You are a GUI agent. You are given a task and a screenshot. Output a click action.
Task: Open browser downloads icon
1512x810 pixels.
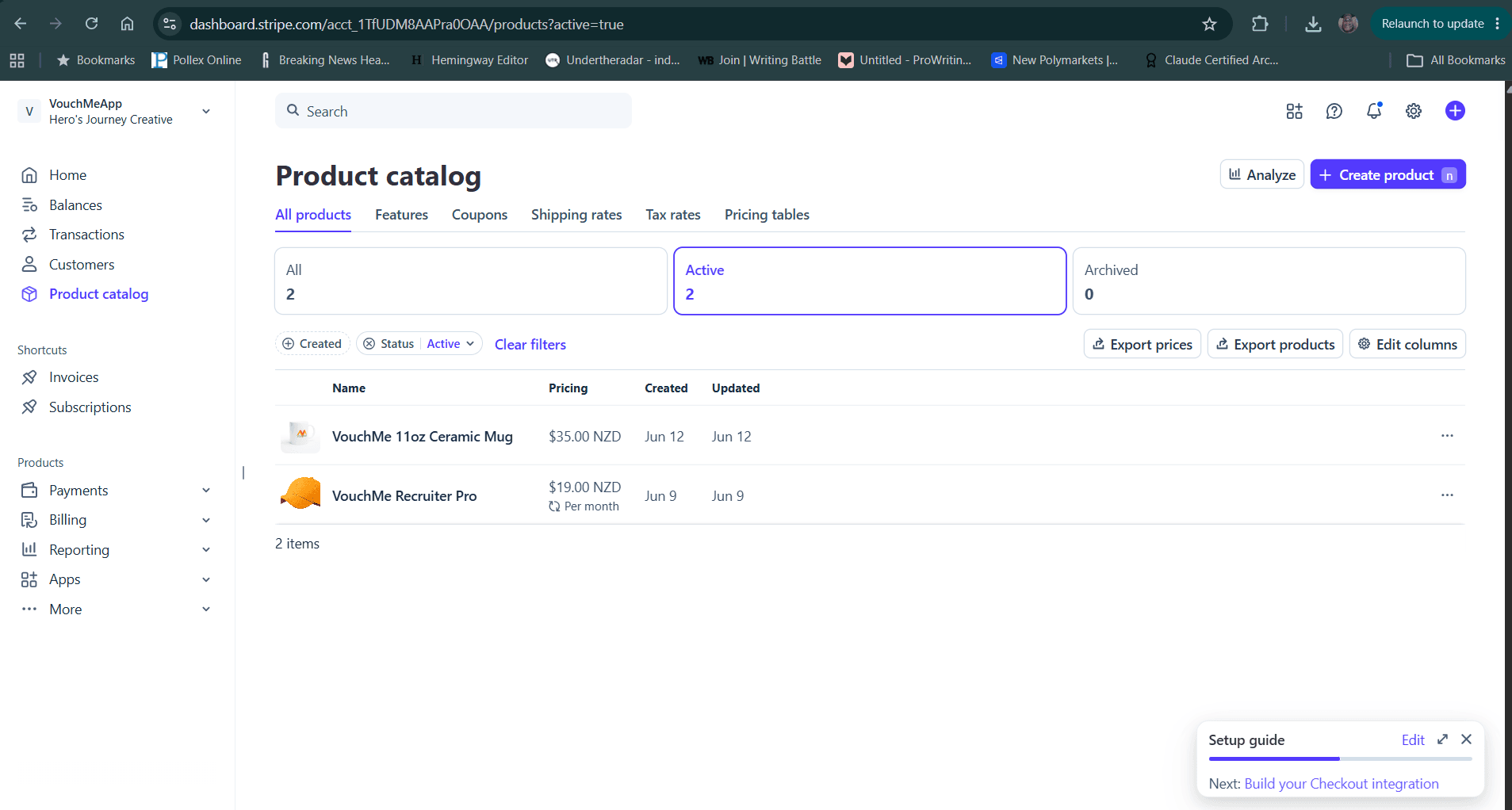click(1313, 25)
